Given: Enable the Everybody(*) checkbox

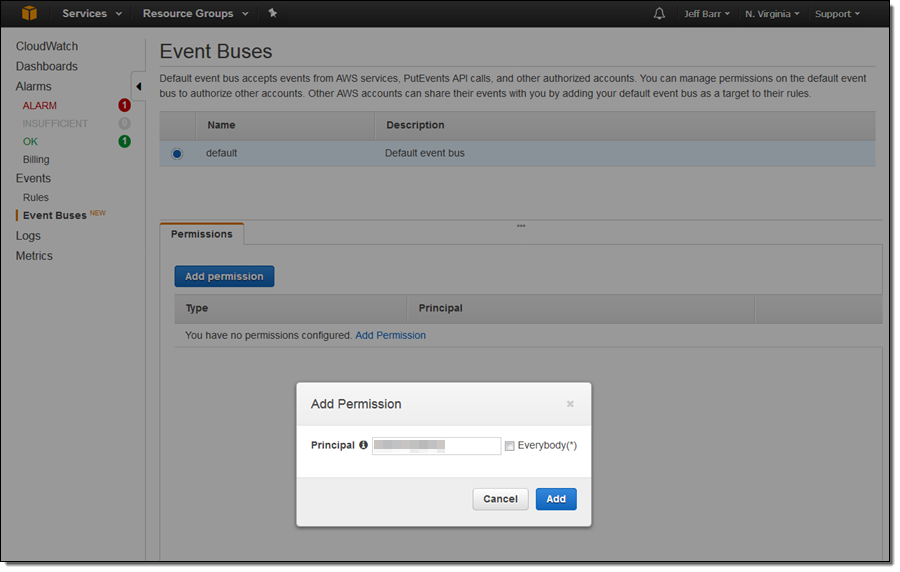Looking at the screenshot, I should point(510,446).
